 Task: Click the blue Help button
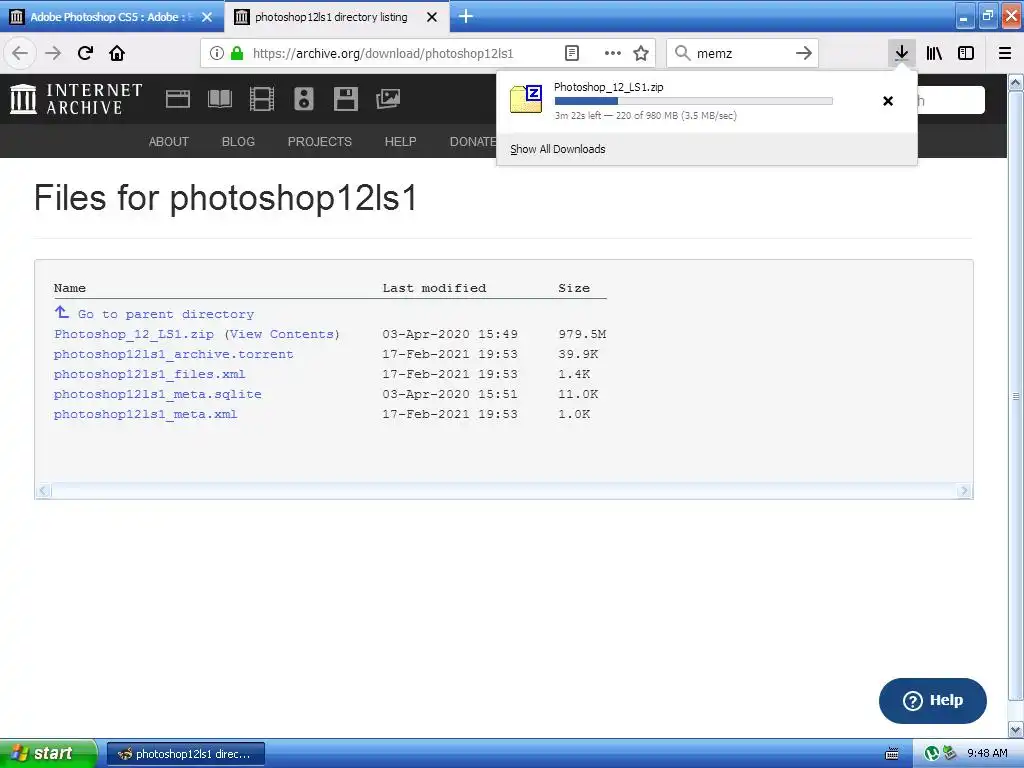pos(933,701)
